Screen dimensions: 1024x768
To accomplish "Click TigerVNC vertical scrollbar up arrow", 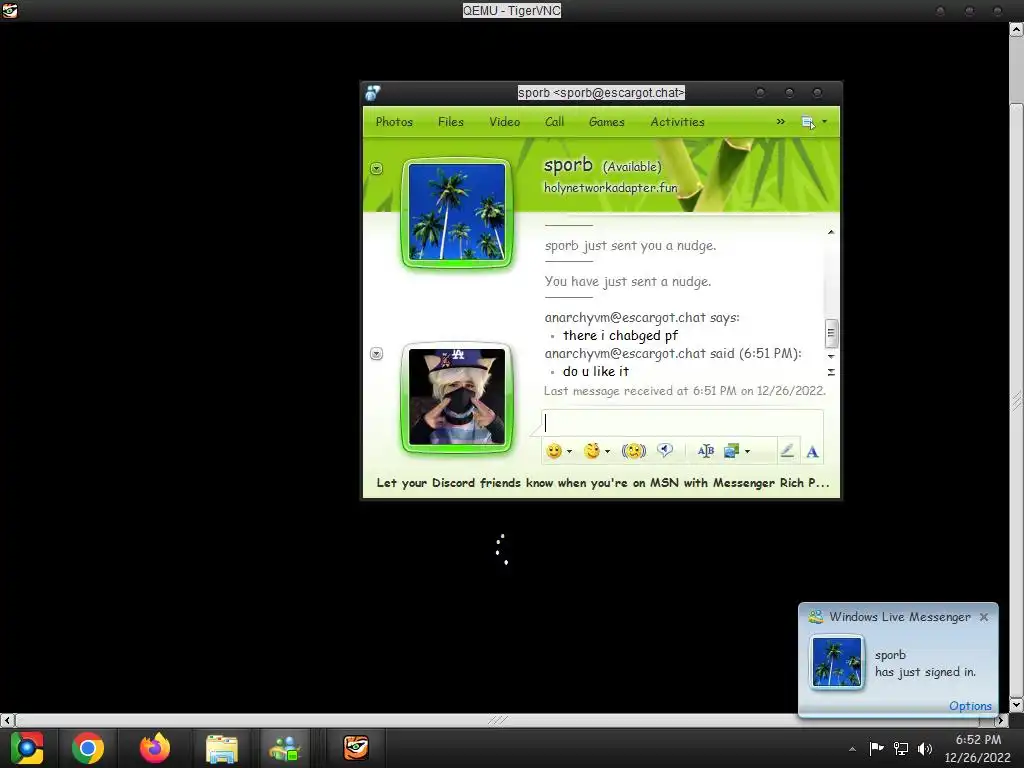I will pos(1016,30).
